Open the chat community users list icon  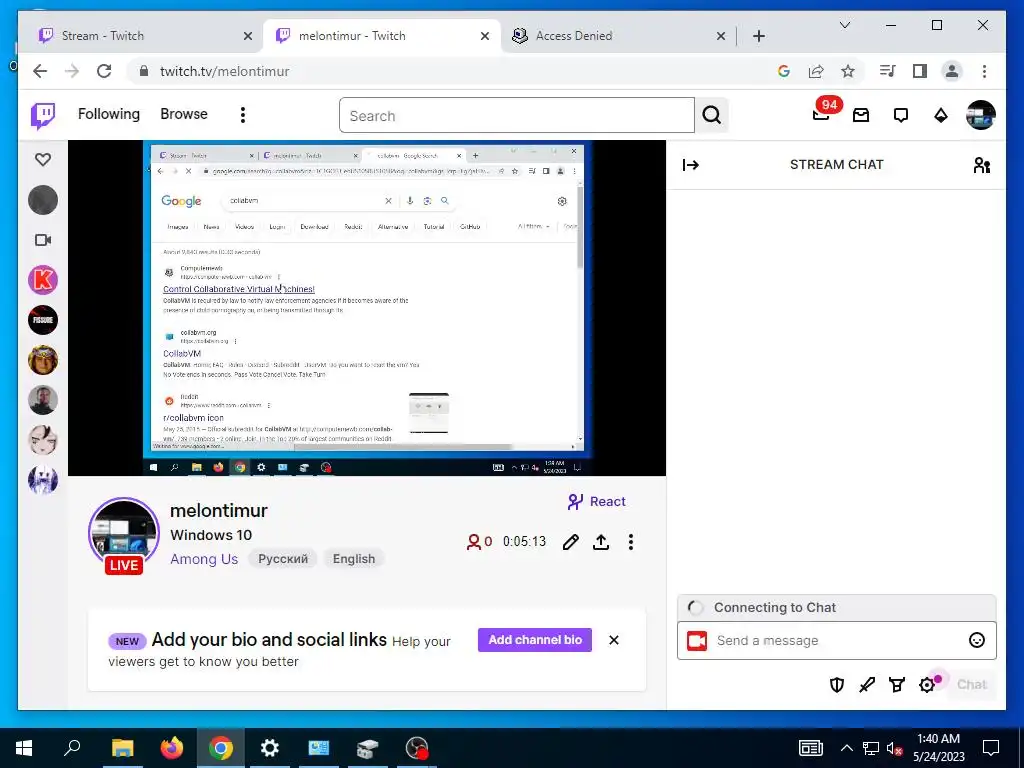982,165
